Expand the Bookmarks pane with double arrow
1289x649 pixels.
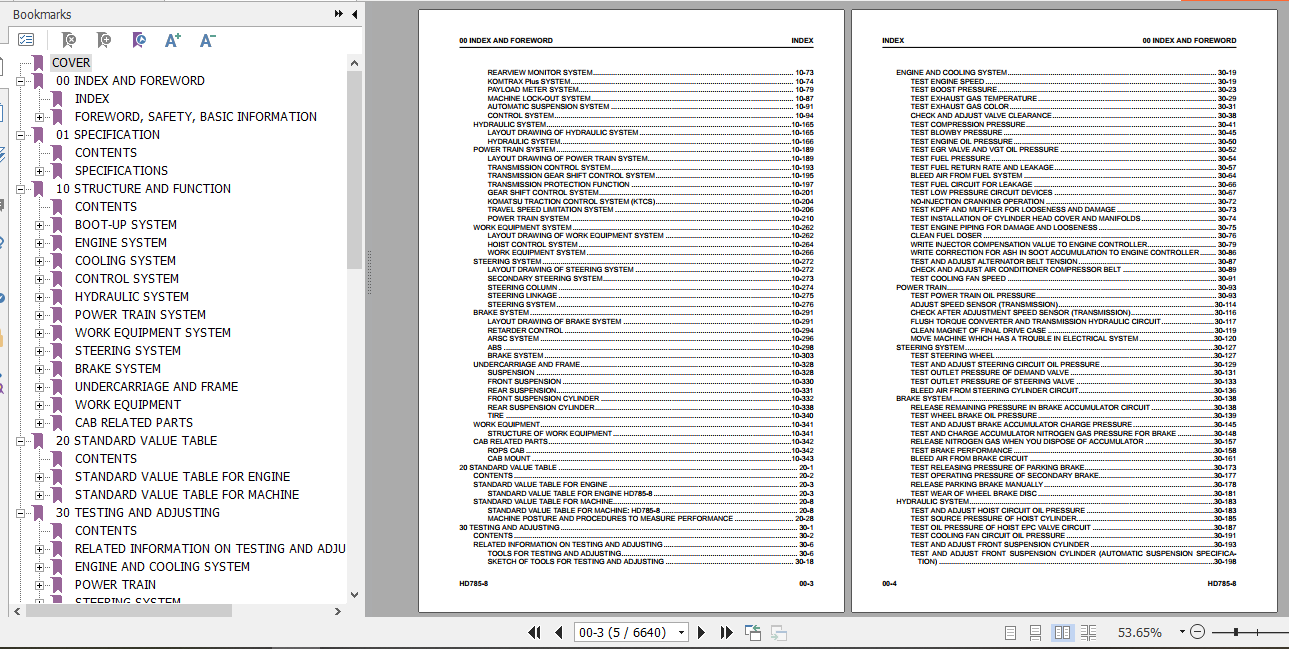339,14
